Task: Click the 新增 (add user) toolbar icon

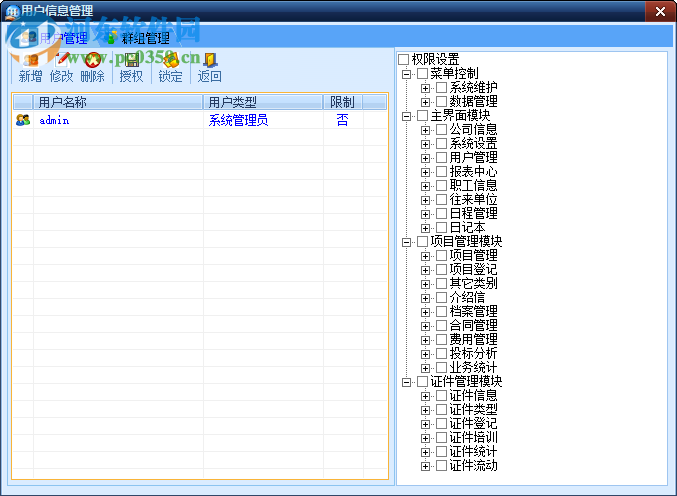Action: [30, 60]
